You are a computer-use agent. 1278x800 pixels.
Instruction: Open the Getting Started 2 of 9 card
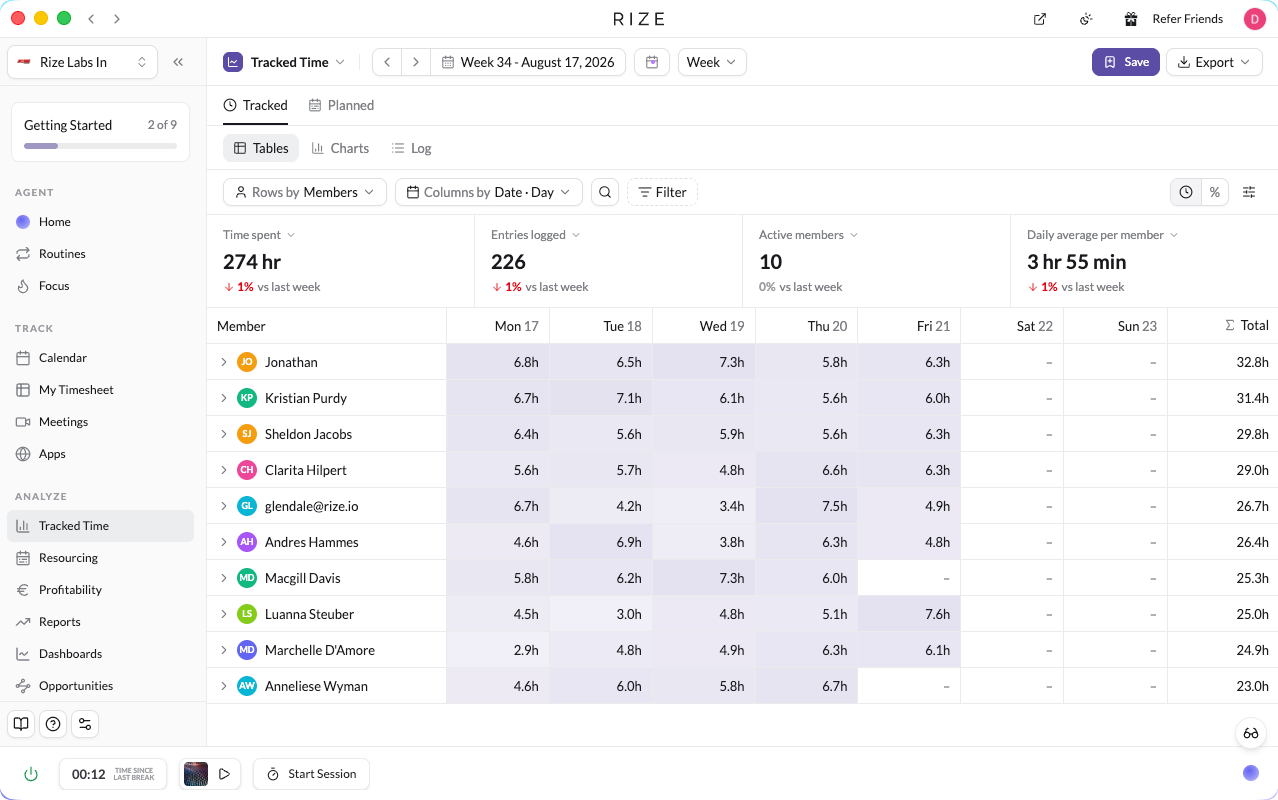(x=100, y=132)
